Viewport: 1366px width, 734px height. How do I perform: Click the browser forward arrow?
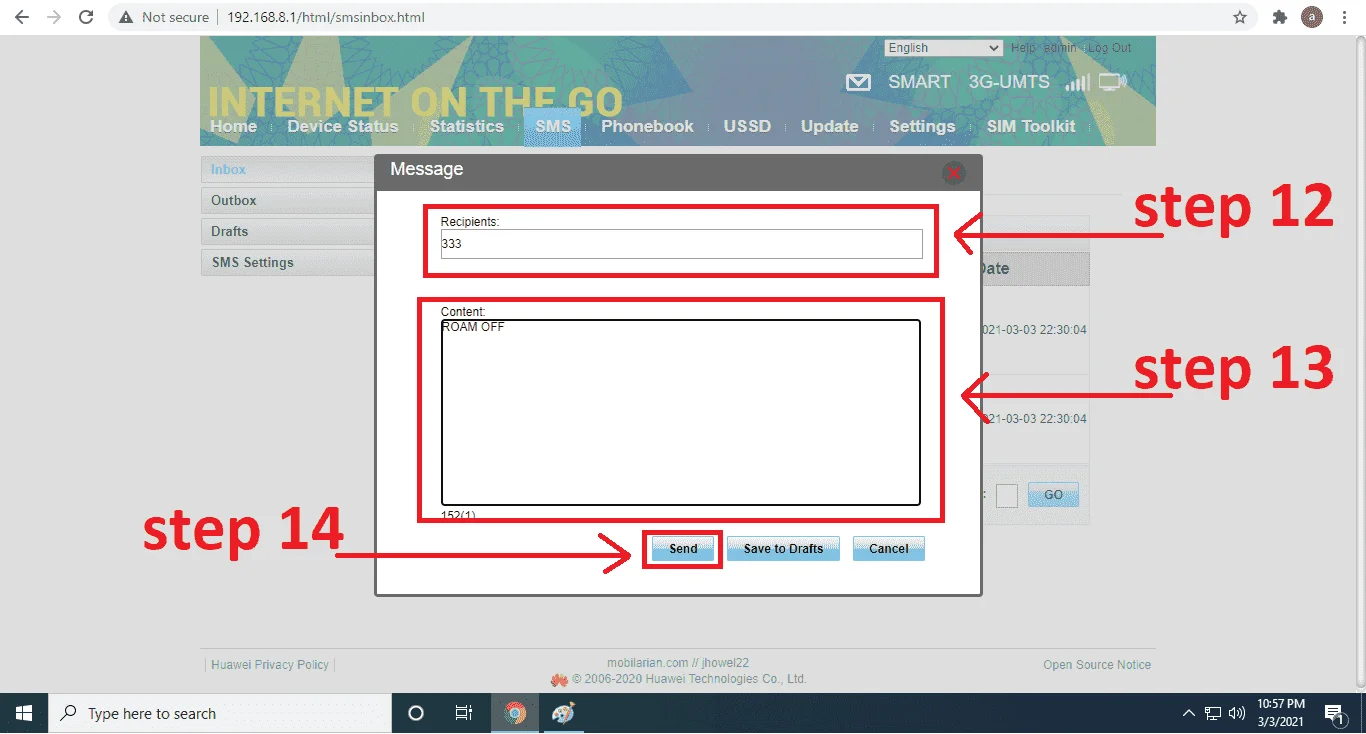click(54, 17)
